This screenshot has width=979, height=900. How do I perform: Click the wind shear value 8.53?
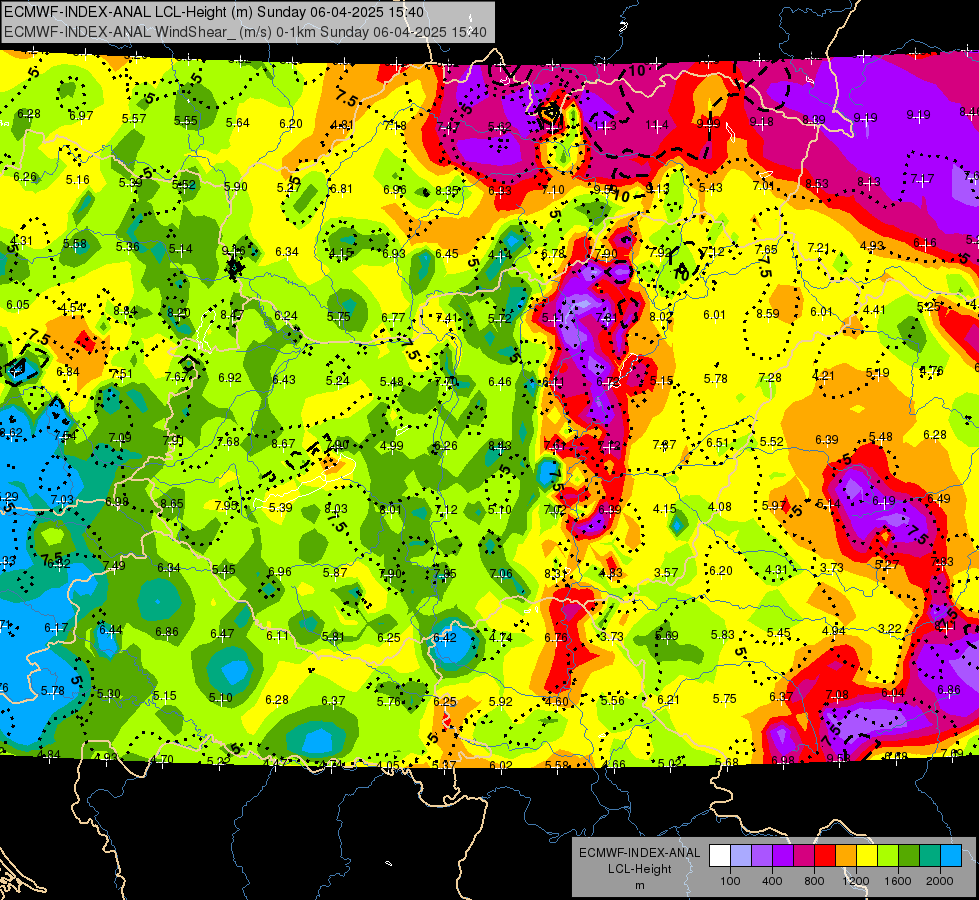pyautogui.click(x=817, y=184)
